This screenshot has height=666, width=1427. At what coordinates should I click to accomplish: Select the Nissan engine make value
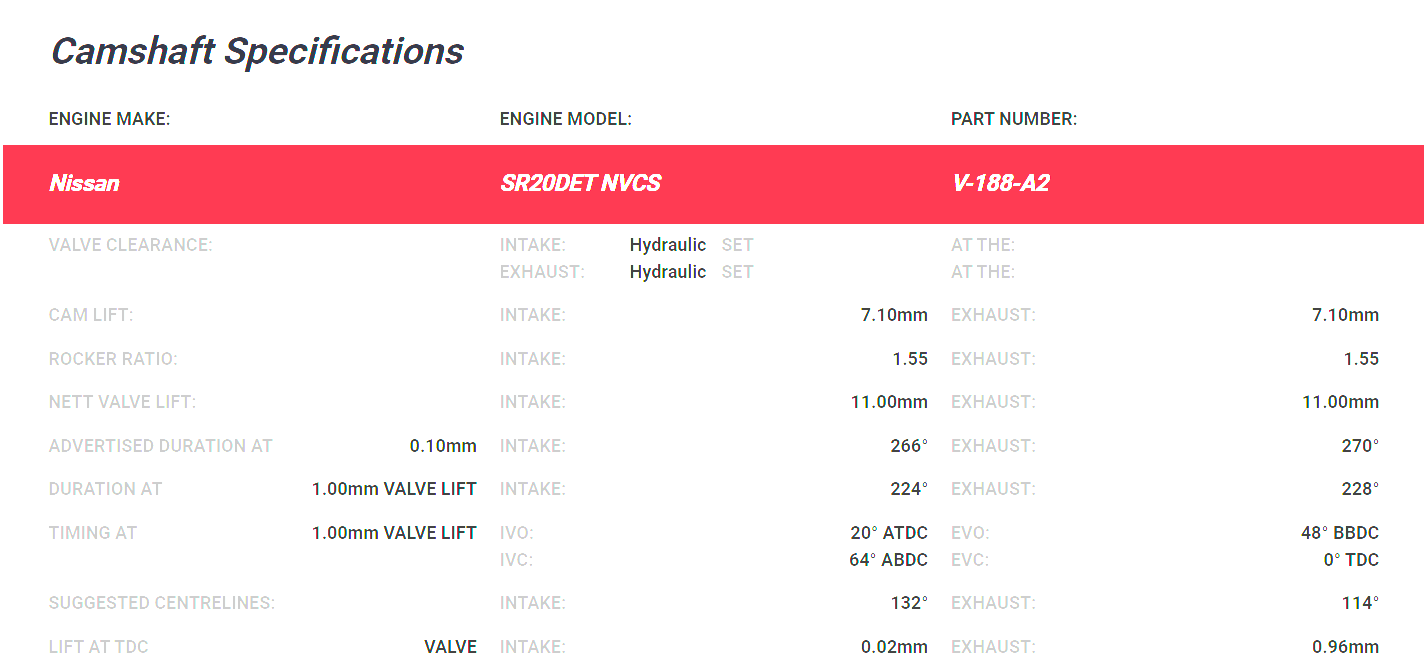point(84,183)
